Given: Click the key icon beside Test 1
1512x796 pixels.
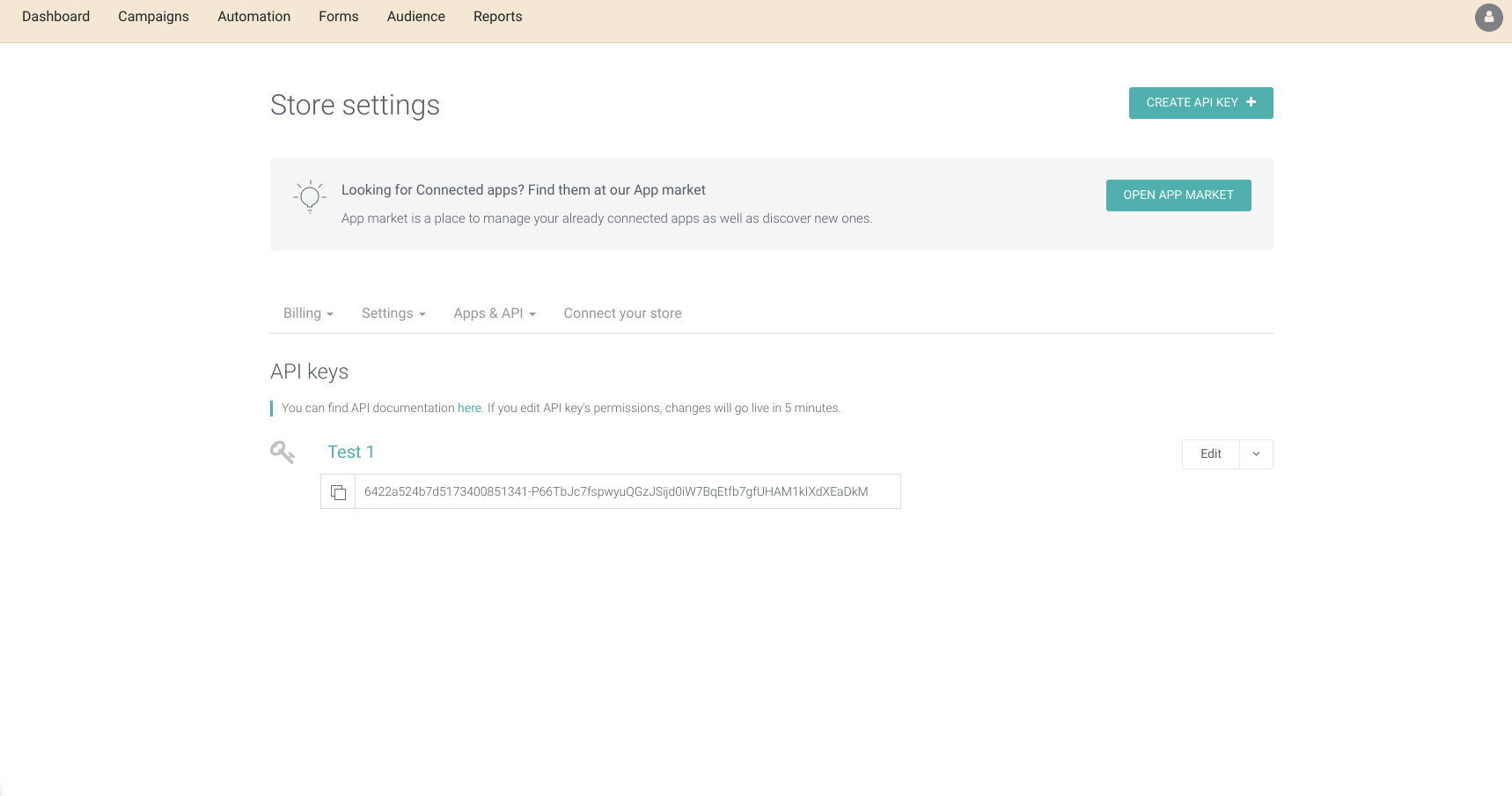Looking at the screenshot, I should (x=282, y=452).
